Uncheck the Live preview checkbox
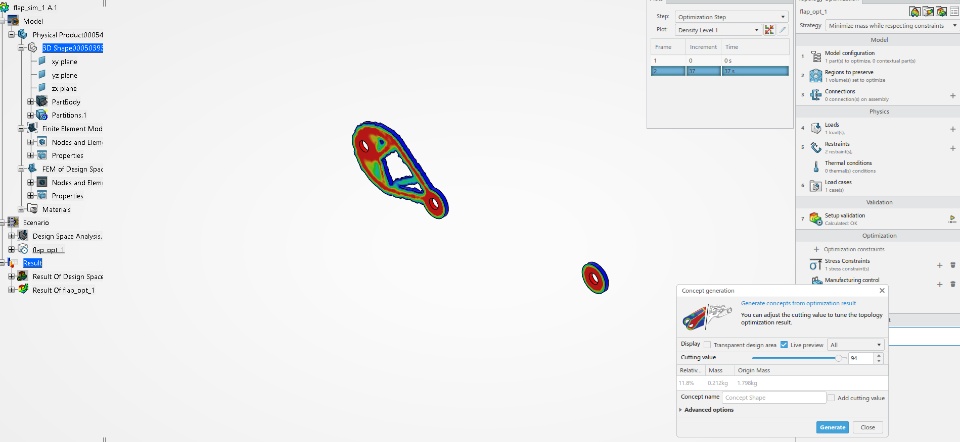Viewport: 960px width, 442px height. pyautogui.click(x=784, y=345)
